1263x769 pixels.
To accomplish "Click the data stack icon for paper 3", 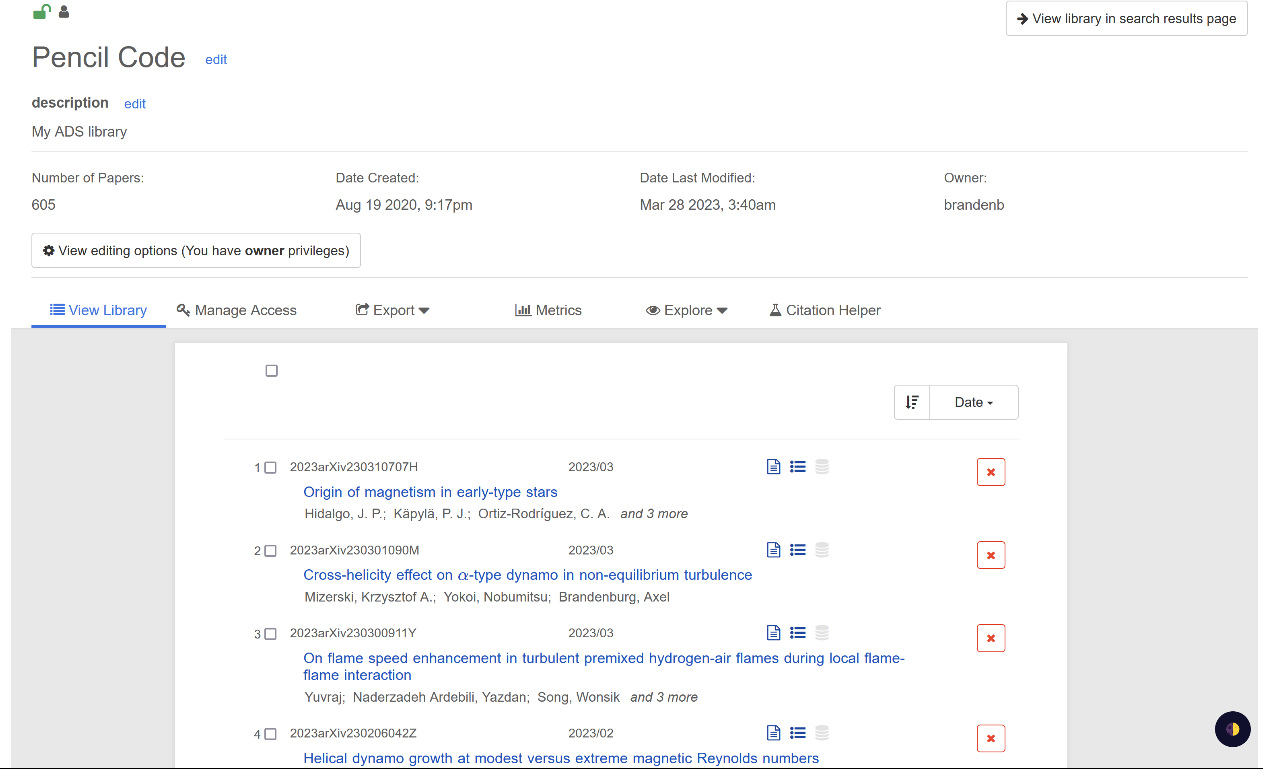I will pyautogui.click(x=822, y=633).
